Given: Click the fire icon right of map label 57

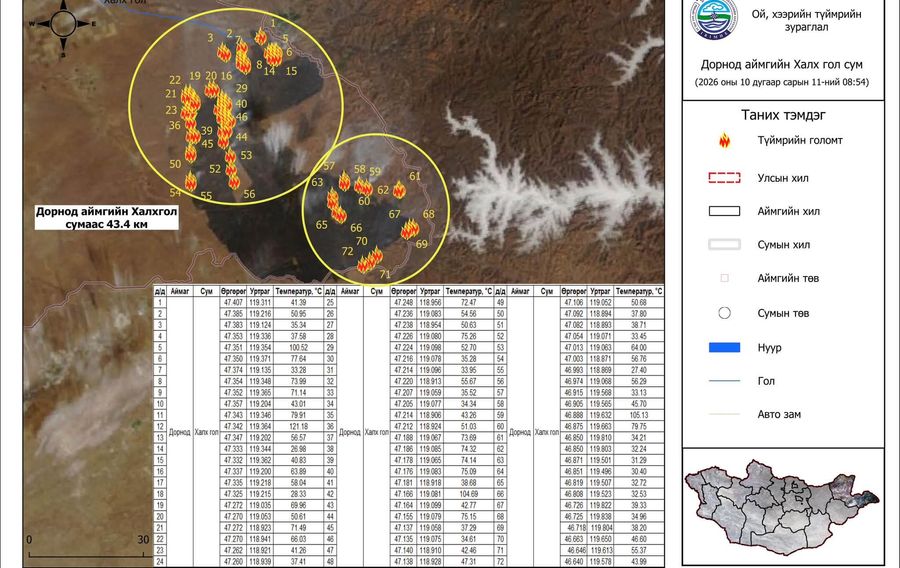Looking at the screenshot, I should (x=344, y=181).
